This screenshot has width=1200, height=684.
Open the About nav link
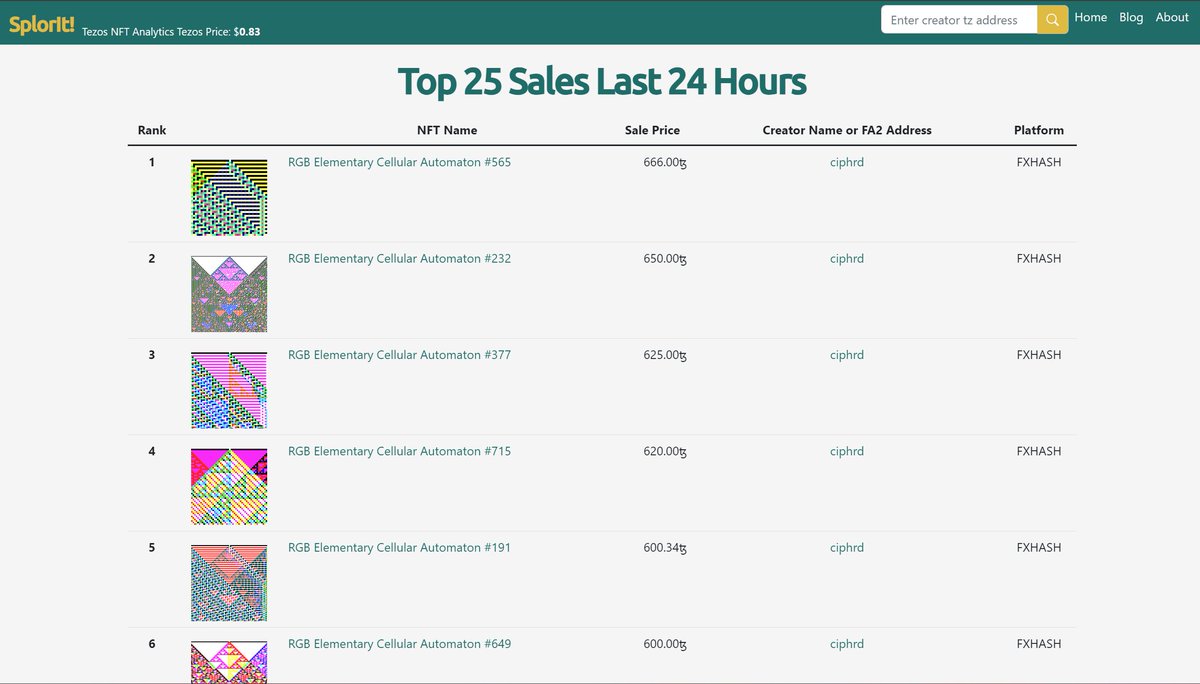pos(1172,17)
